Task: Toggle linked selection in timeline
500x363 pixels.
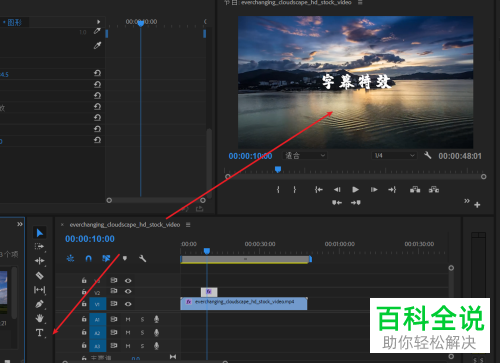Action: coord(106,258)
